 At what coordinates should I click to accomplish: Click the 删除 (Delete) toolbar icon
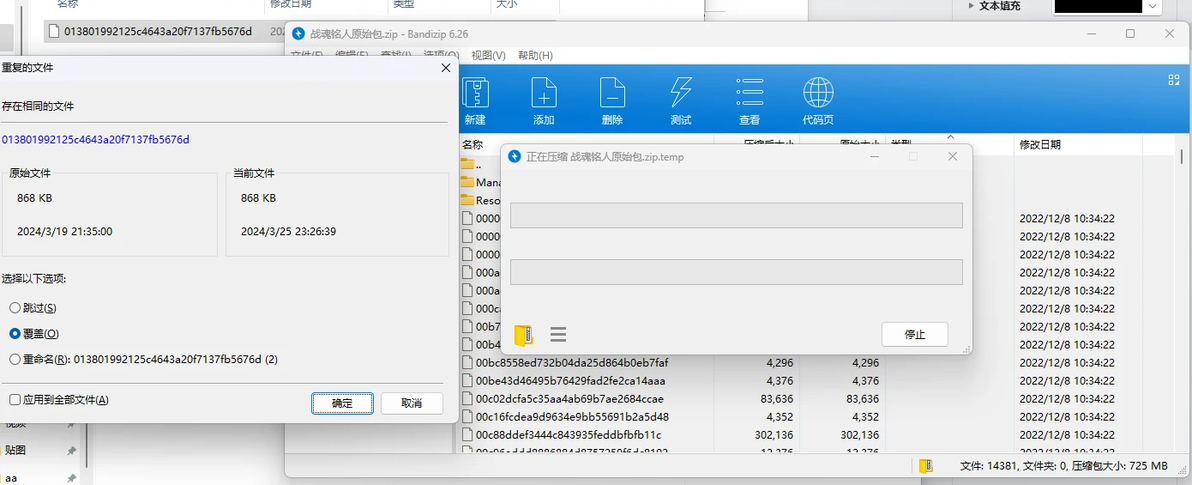pos(612,93)
